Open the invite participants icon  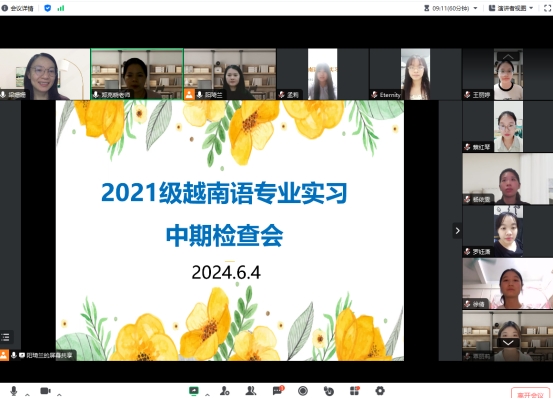point(225,391)
